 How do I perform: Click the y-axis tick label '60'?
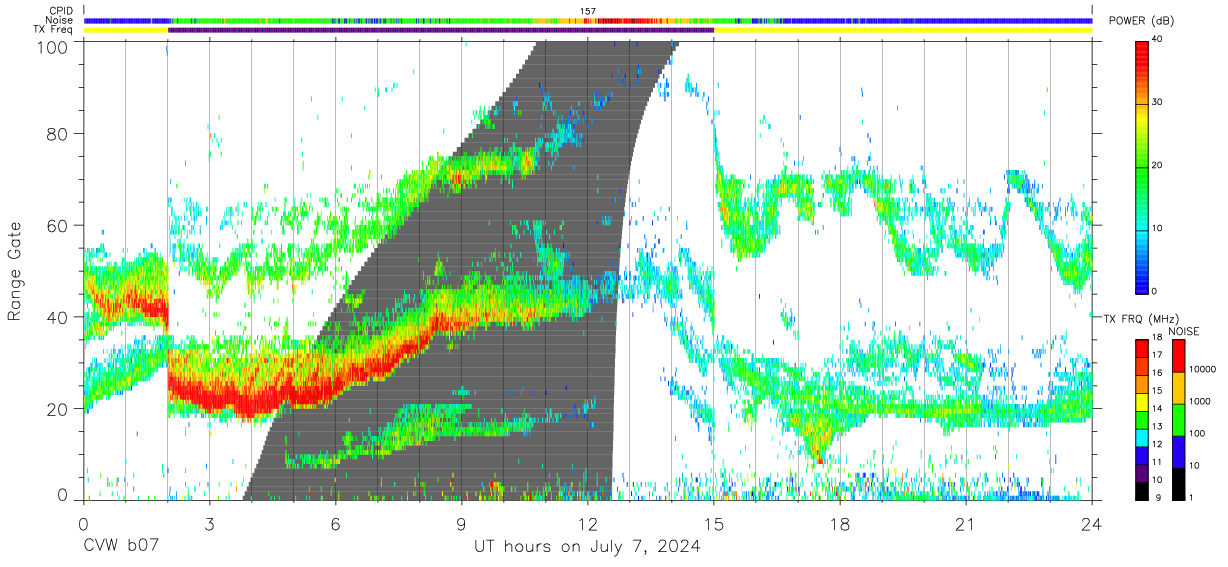(59, 225)
